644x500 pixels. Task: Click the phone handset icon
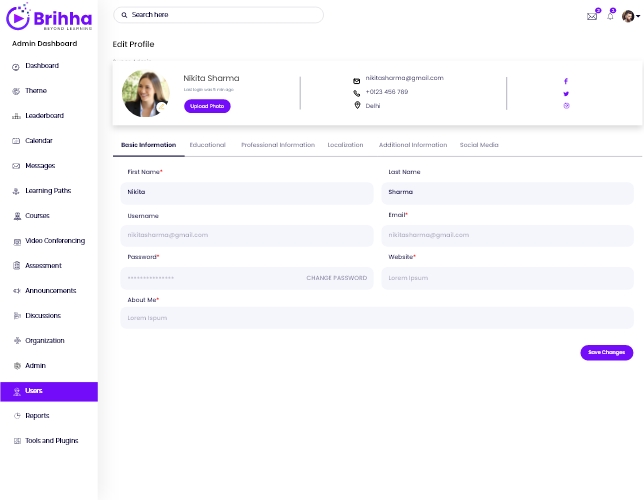(356, 93)
